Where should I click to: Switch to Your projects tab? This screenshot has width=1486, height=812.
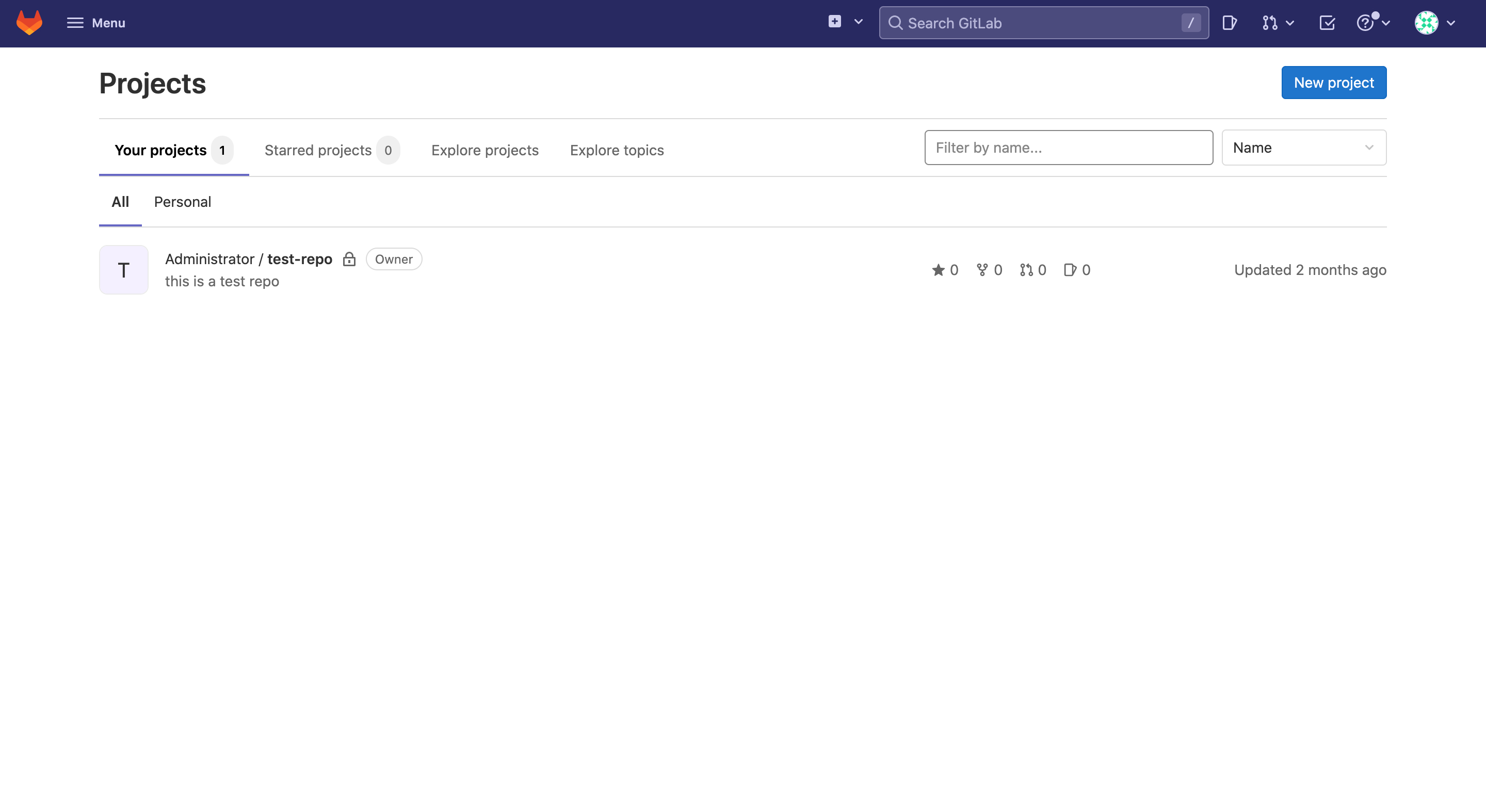pos(174,151)
